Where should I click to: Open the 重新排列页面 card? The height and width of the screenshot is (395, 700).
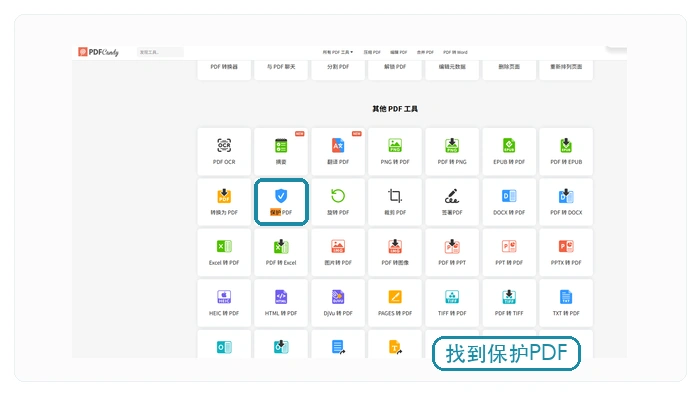[566, 70]
